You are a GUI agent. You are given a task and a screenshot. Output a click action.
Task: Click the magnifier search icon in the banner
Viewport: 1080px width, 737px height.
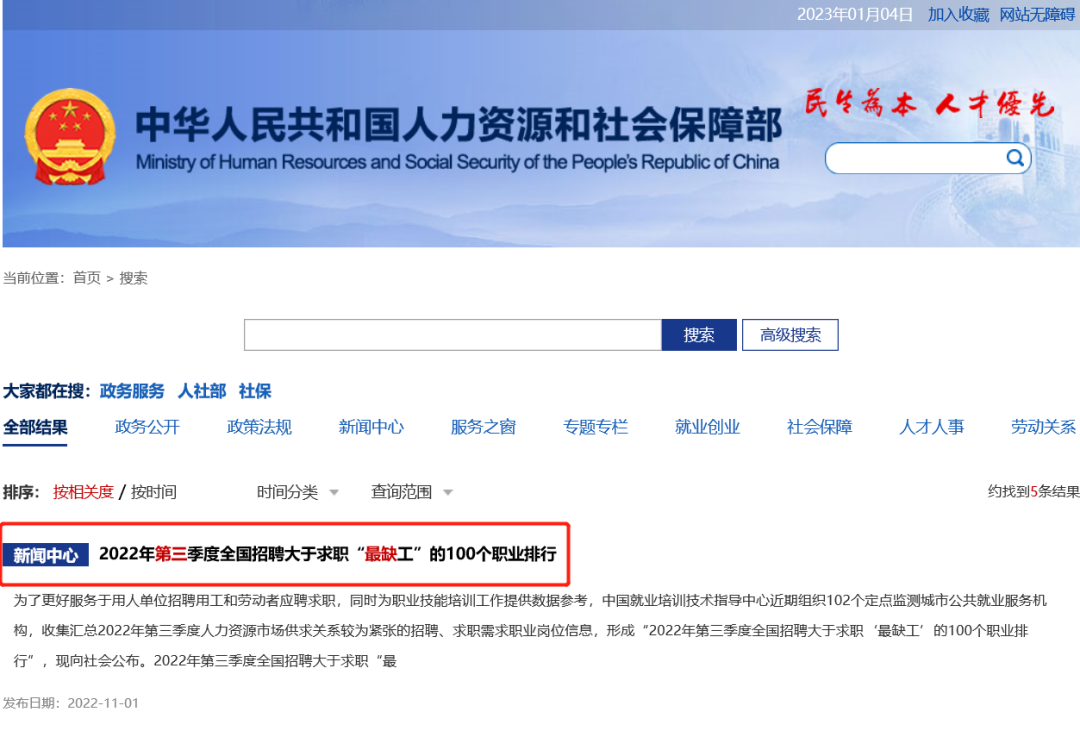pos(1014,158)
